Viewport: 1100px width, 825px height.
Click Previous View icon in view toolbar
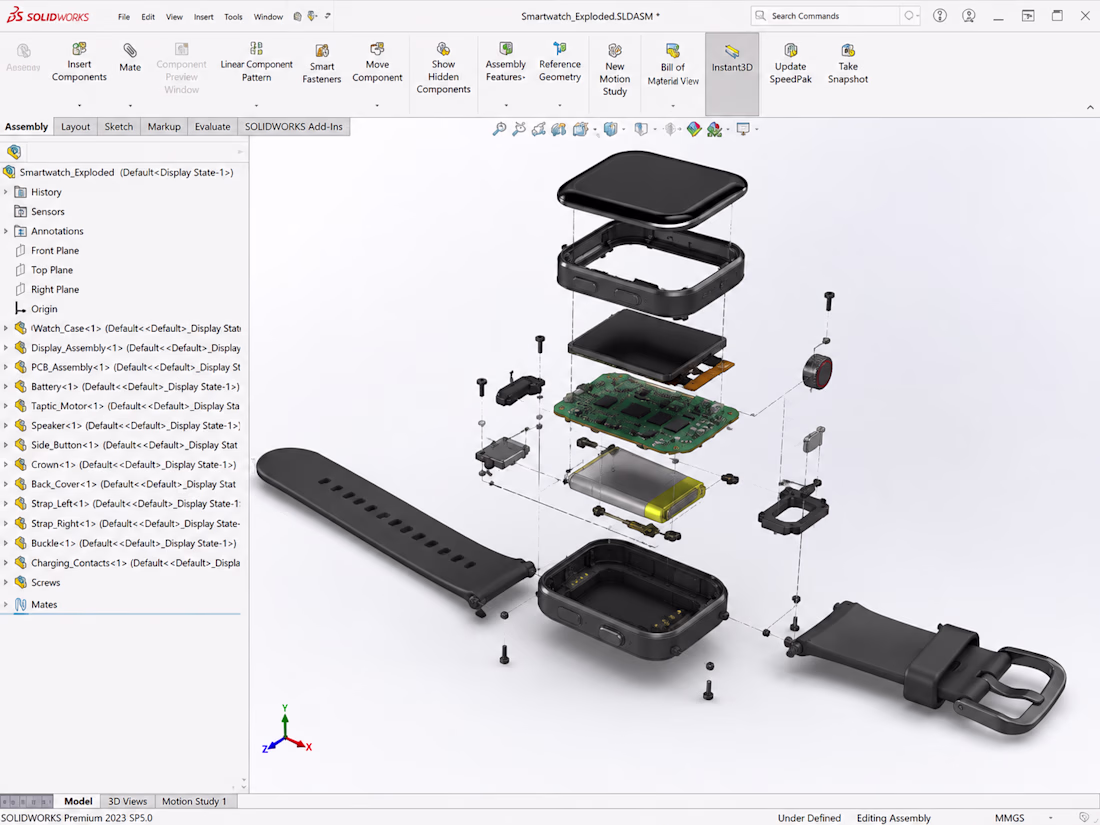click(538, 129)
